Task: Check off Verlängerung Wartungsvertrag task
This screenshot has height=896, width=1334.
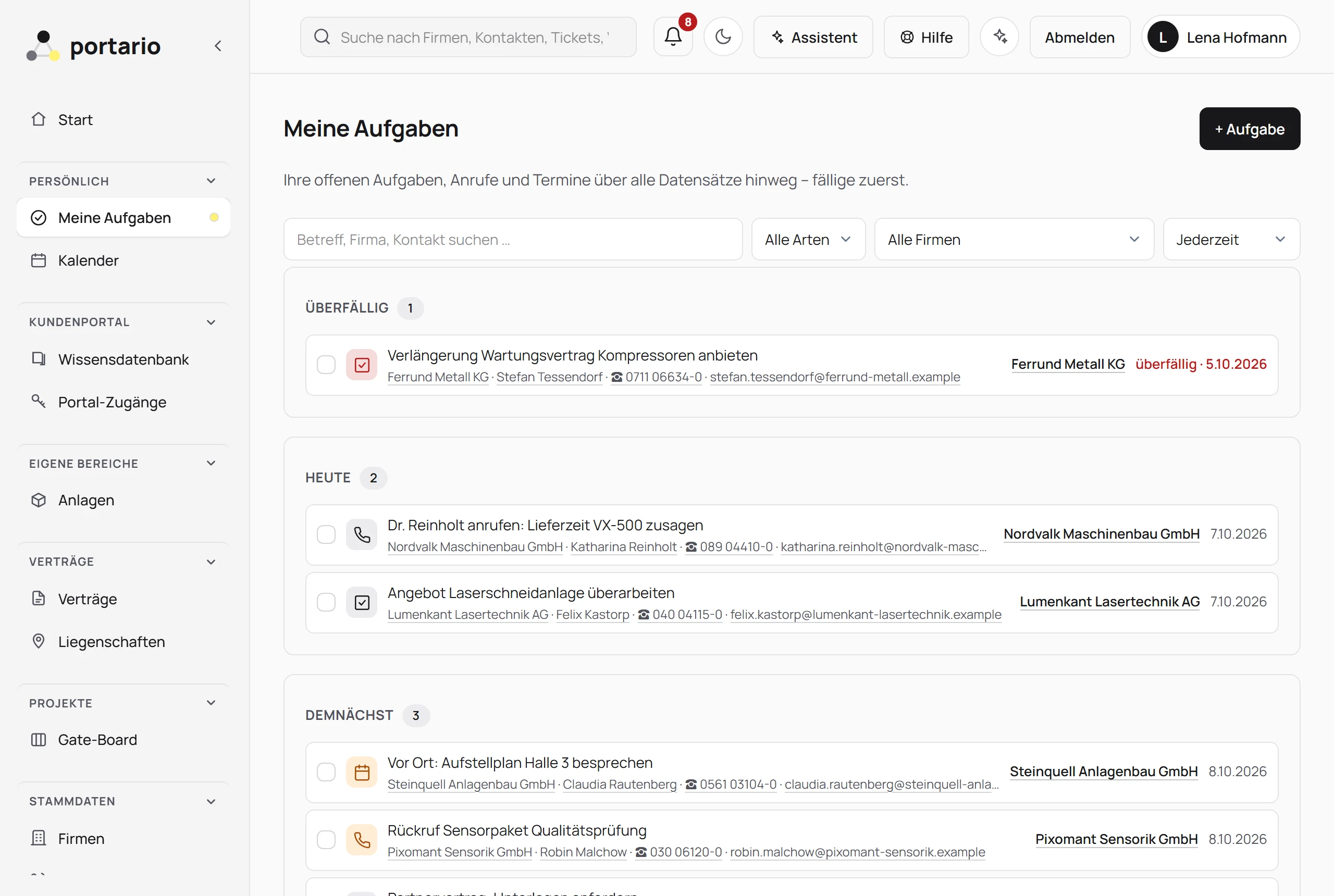Action: click(x=326, y=365)
